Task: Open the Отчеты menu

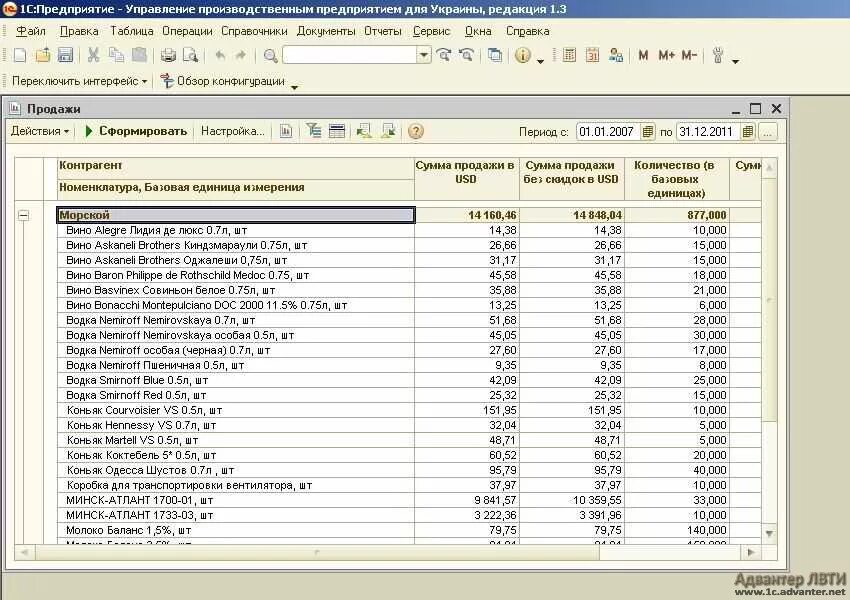Action: pyautogui.click(x=383, y=31)
